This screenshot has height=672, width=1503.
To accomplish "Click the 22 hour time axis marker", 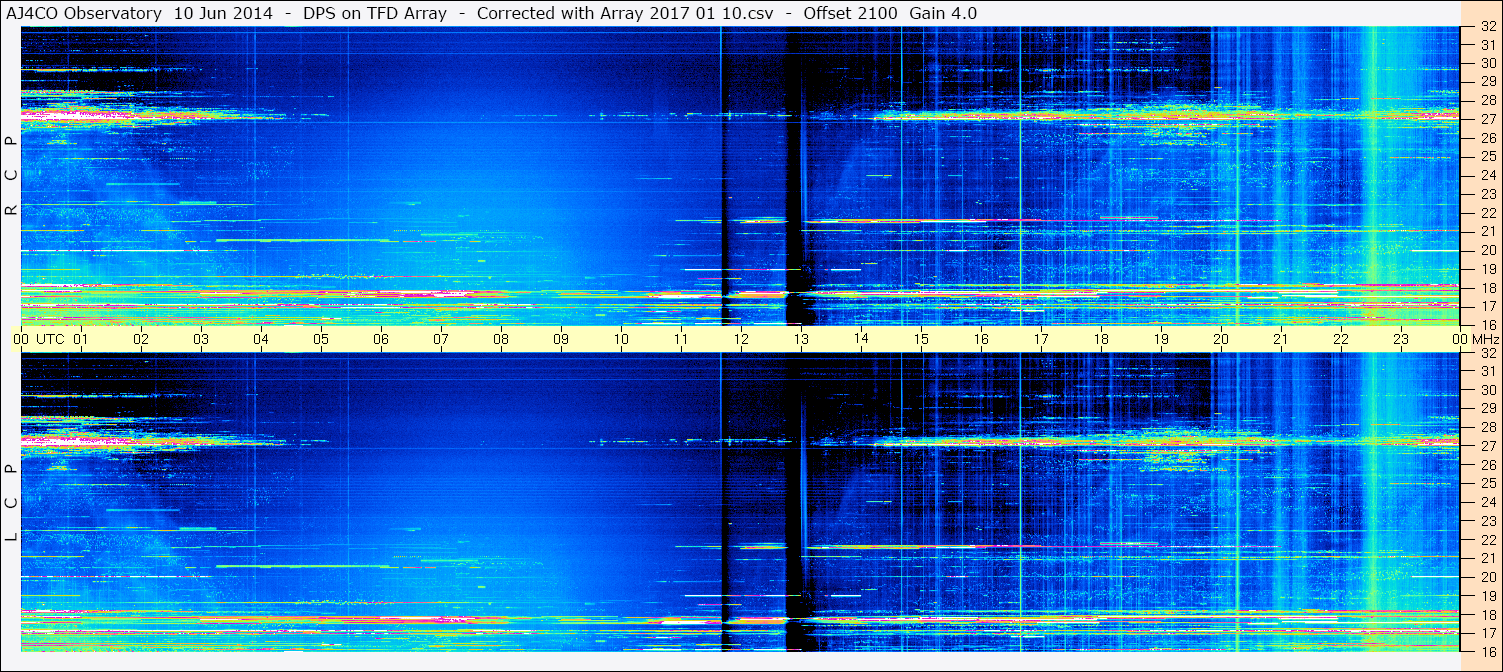I will [1341, 339].
